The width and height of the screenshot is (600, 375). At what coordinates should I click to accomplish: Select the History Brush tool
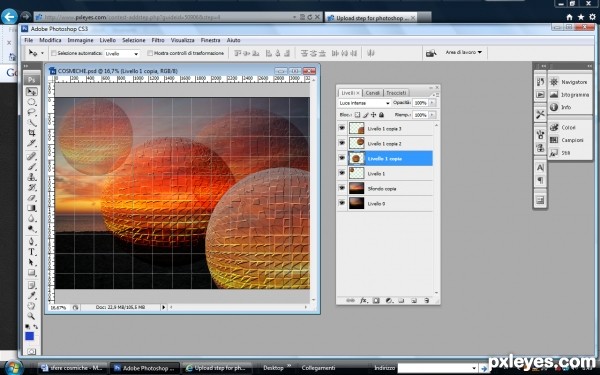[31, 188]
